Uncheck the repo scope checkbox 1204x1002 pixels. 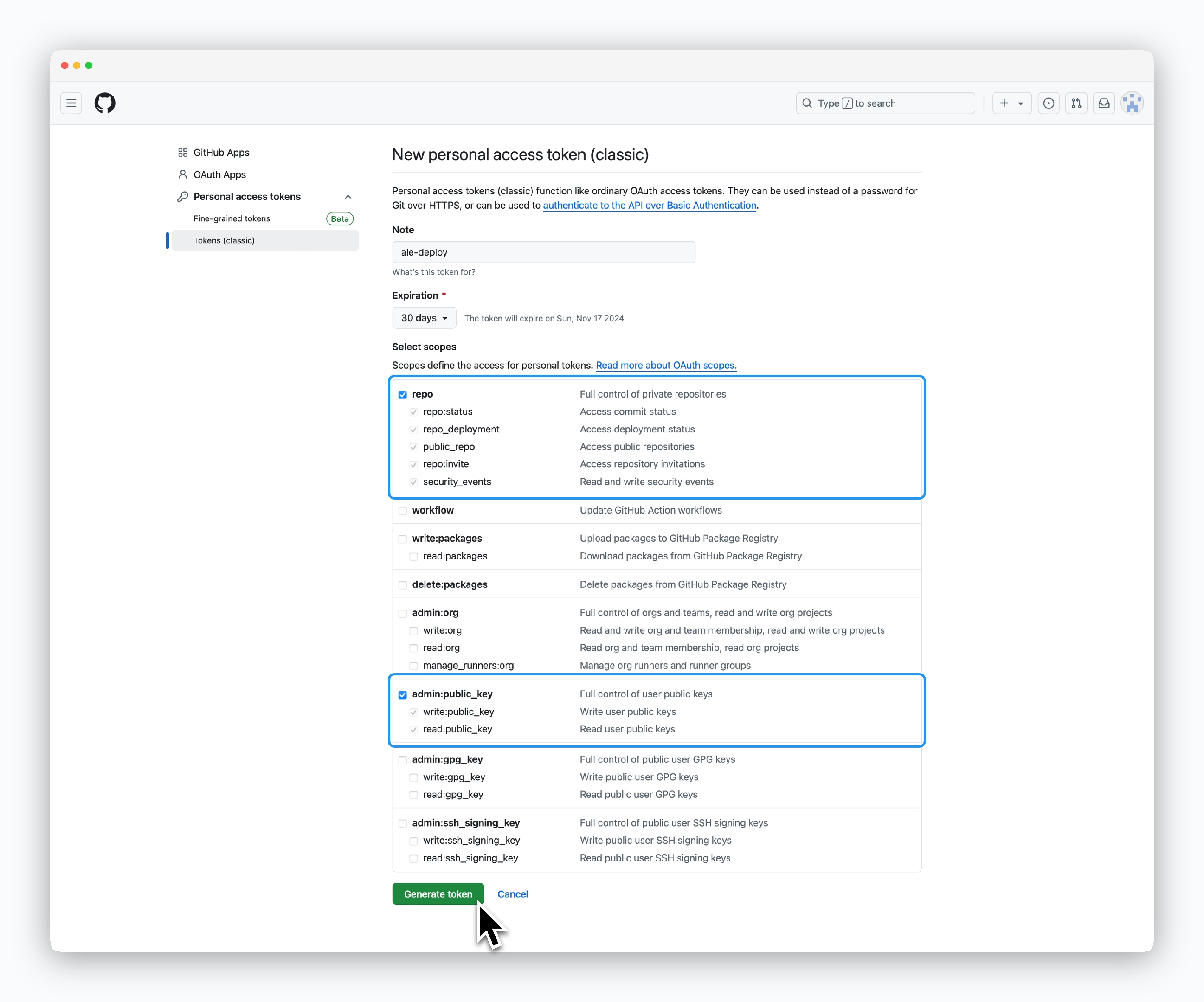[x=402, y=394]
